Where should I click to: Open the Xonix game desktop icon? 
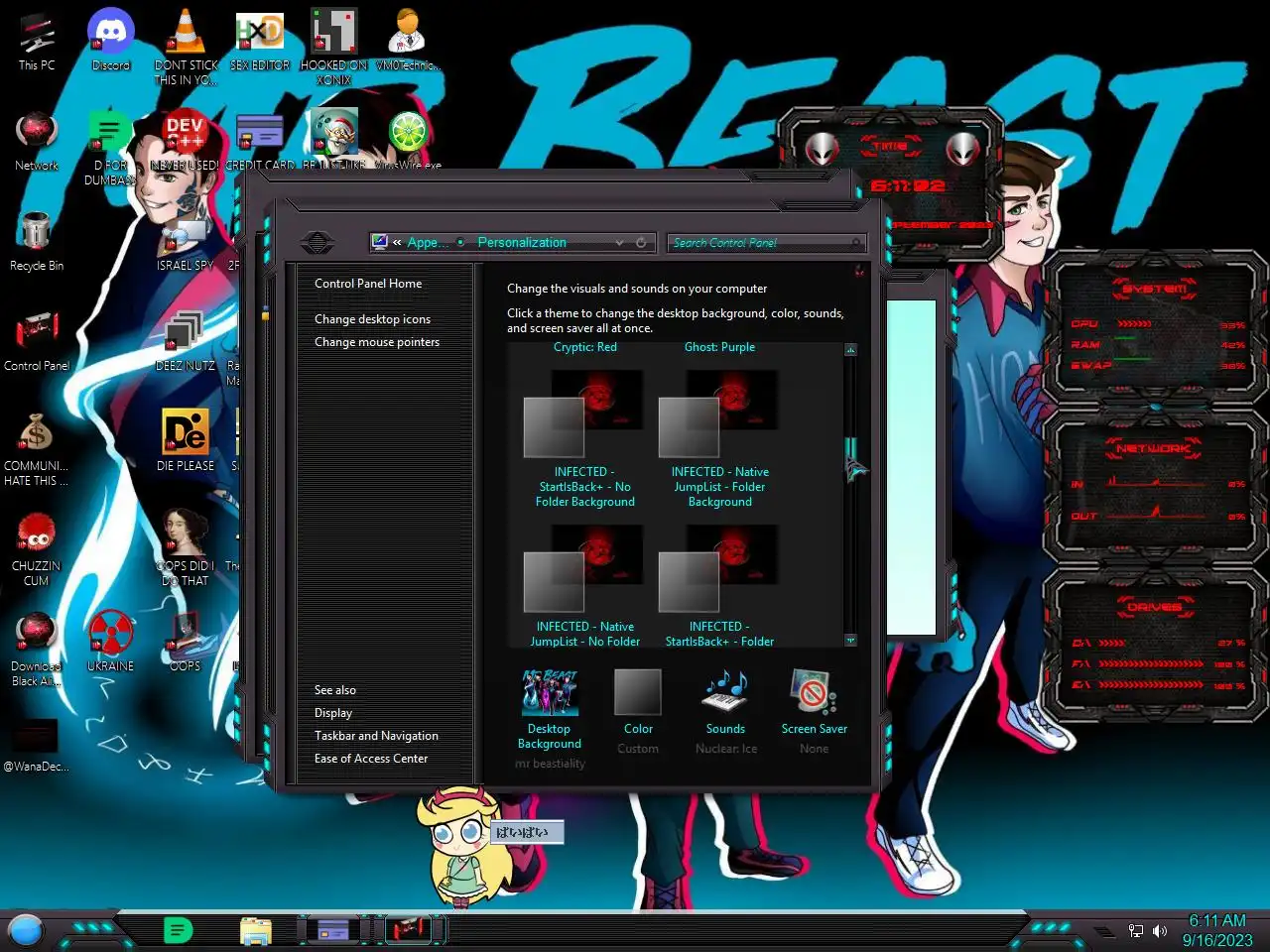pos(334,47)
